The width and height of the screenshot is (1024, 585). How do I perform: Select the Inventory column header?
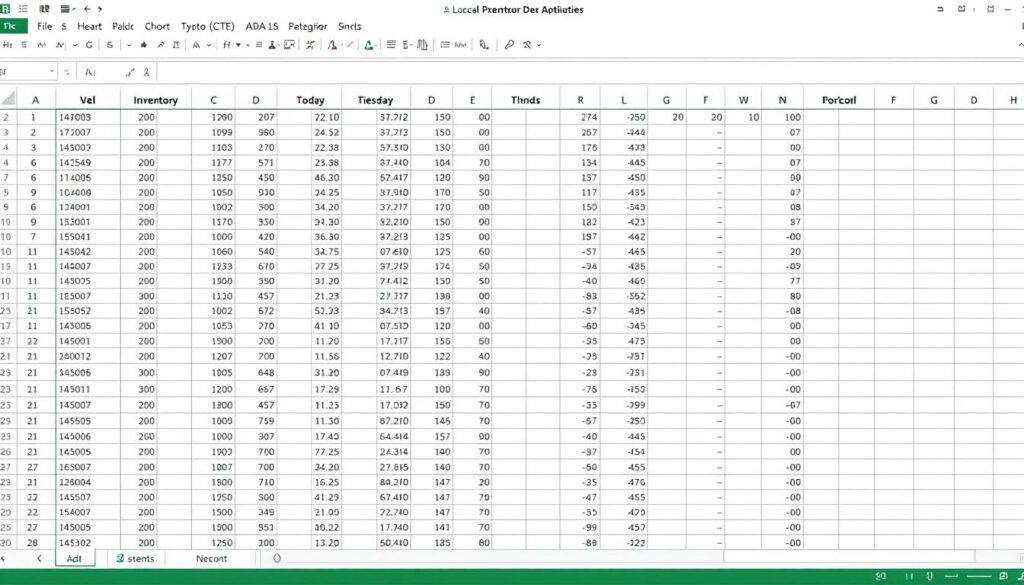(x=155, y=100)
